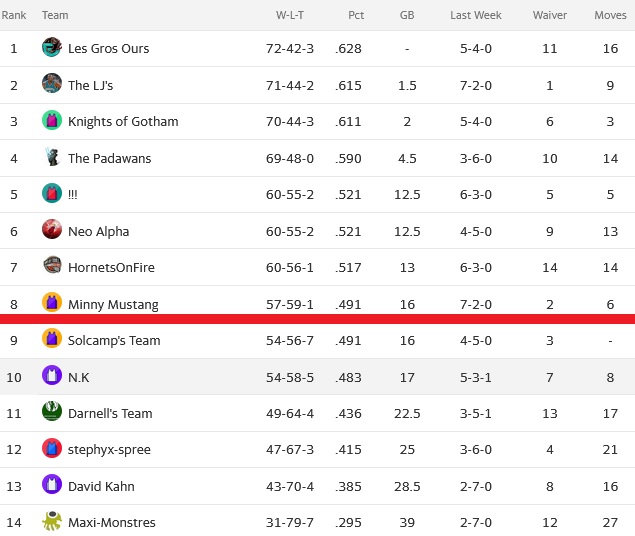Click the GB column header
This screenshot has width=635, height=536.
(x=407, y=15)
